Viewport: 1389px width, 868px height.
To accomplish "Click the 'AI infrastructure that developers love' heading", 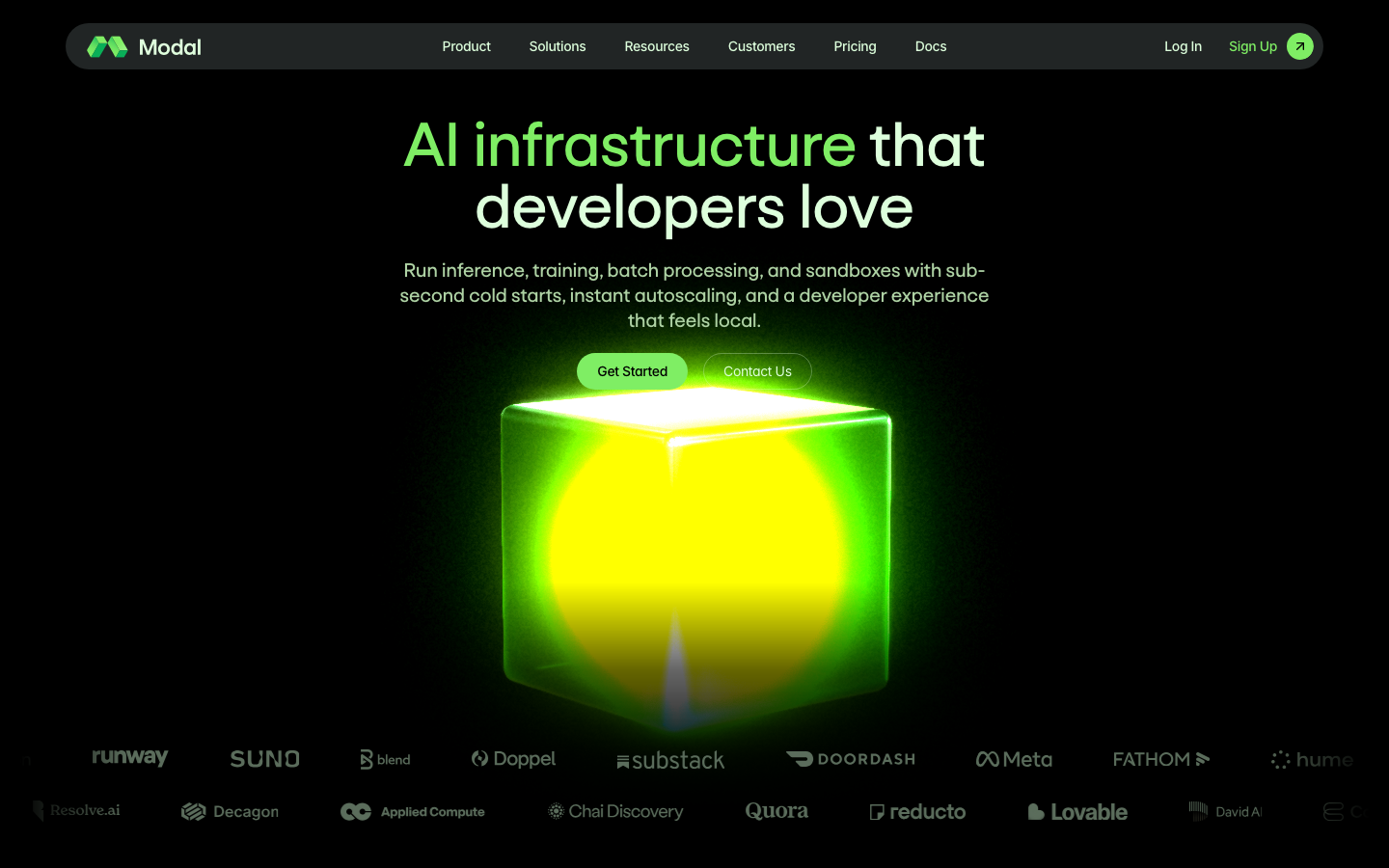I will pyautogui.click(x=694, y=176).
